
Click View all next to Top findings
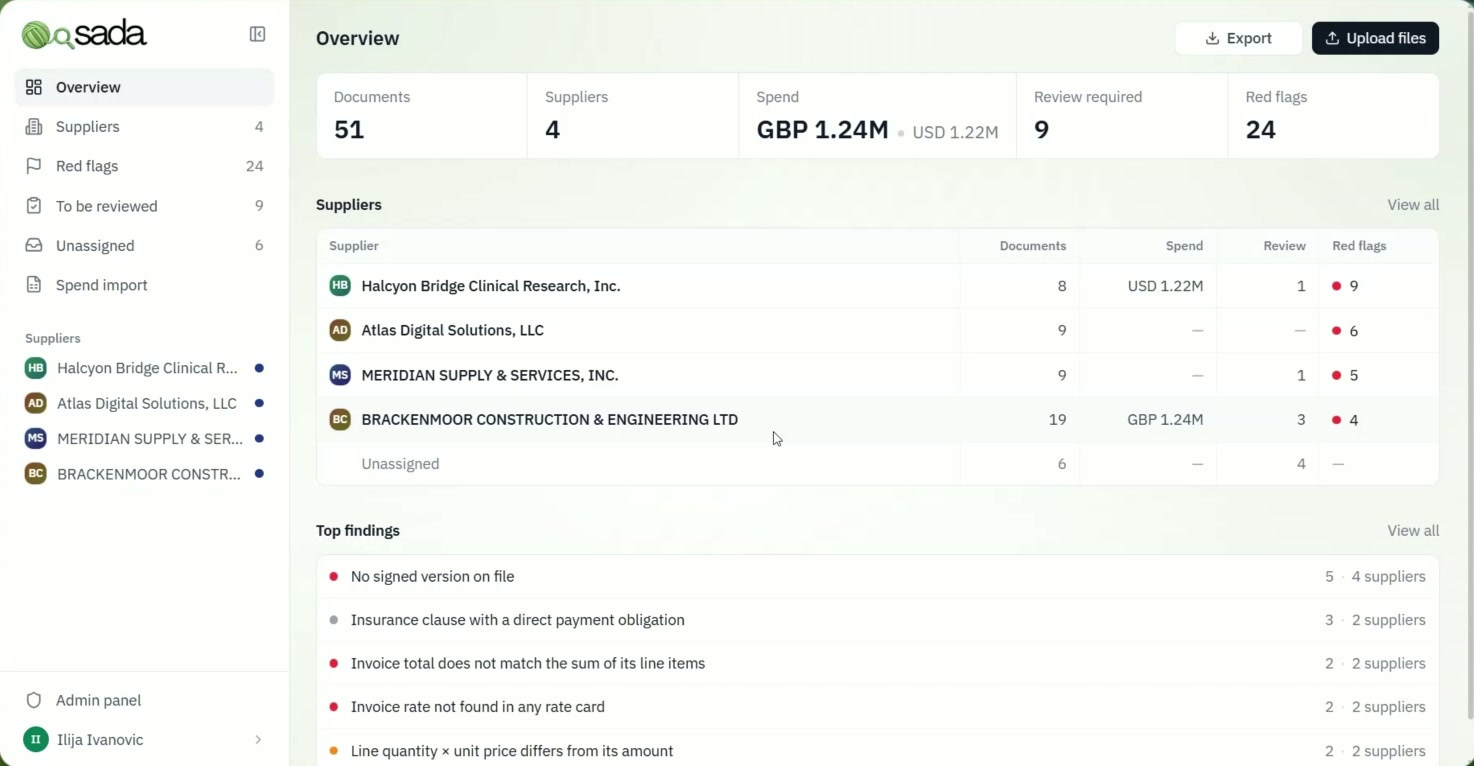(1413, 531)
